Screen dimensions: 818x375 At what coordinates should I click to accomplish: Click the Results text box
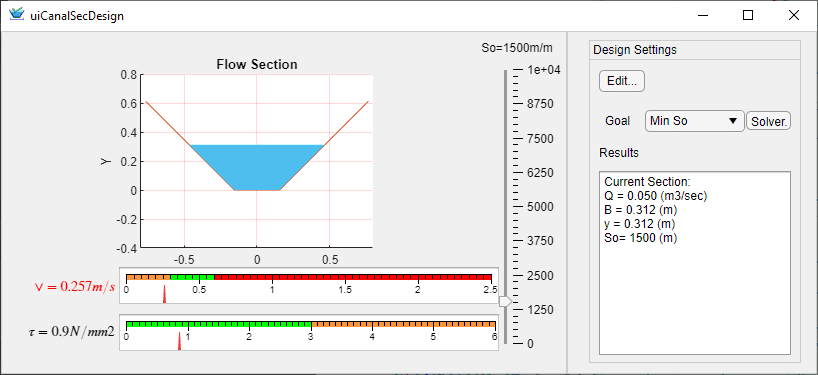point(694,263)
